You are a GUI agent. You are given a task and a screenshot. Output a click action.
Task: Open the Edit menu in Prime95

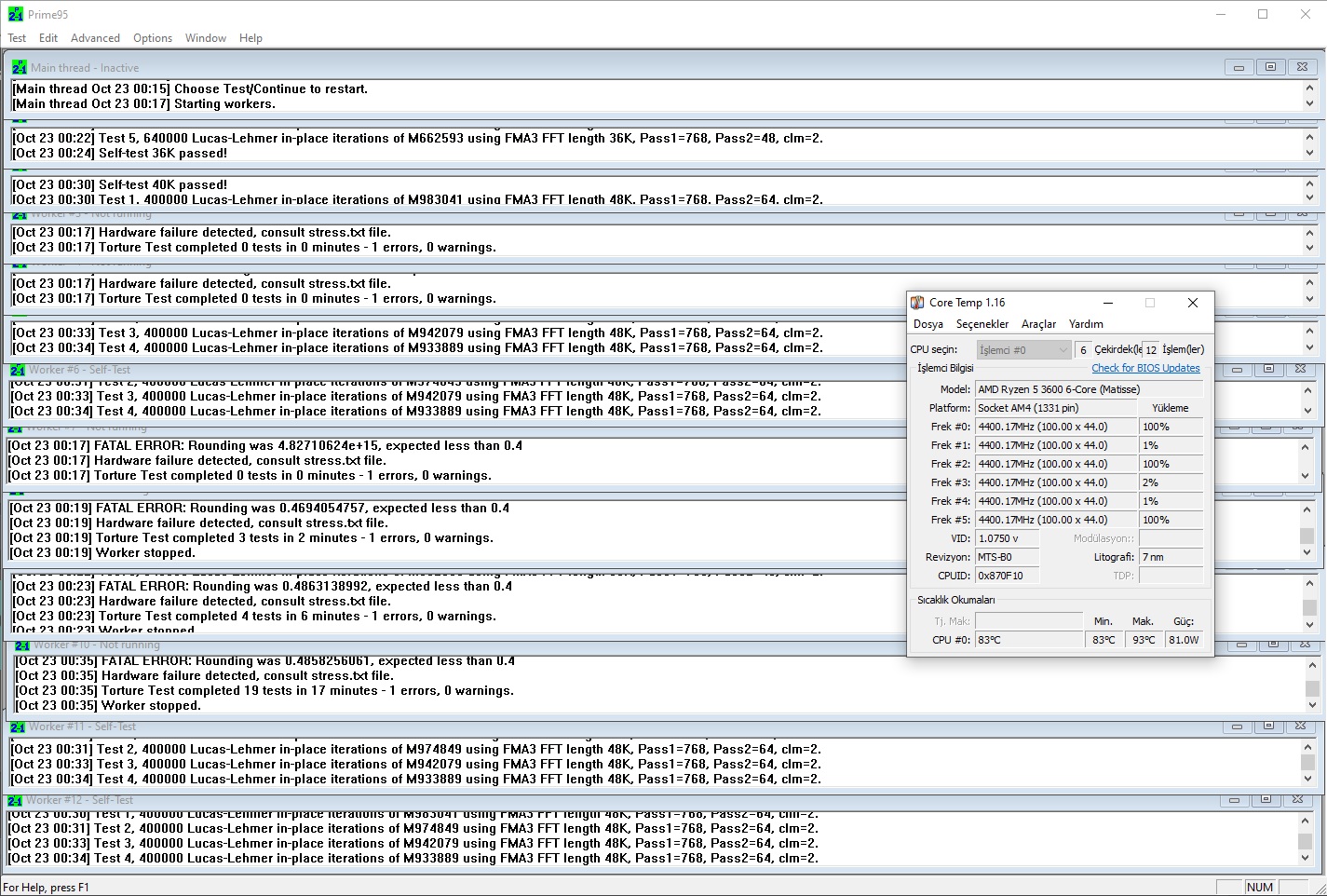point(48,38)
